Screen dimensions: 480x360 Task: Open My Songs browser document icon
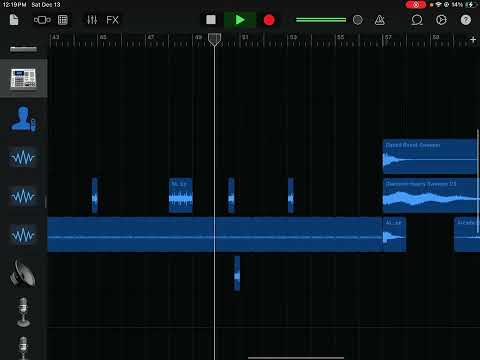(14, 20)
